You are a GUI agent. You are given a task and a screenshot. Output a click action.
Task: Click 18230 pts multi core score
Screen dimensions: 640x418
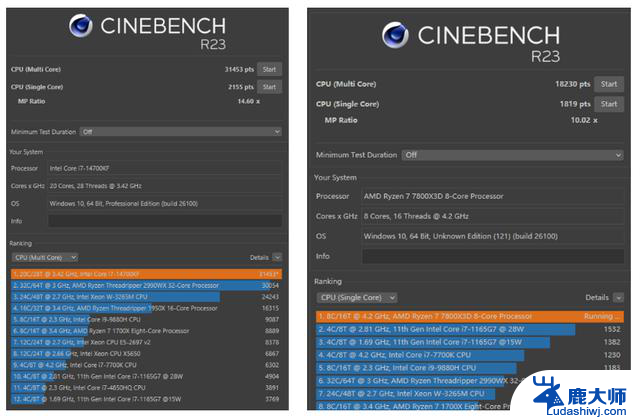tap(573, 84)
